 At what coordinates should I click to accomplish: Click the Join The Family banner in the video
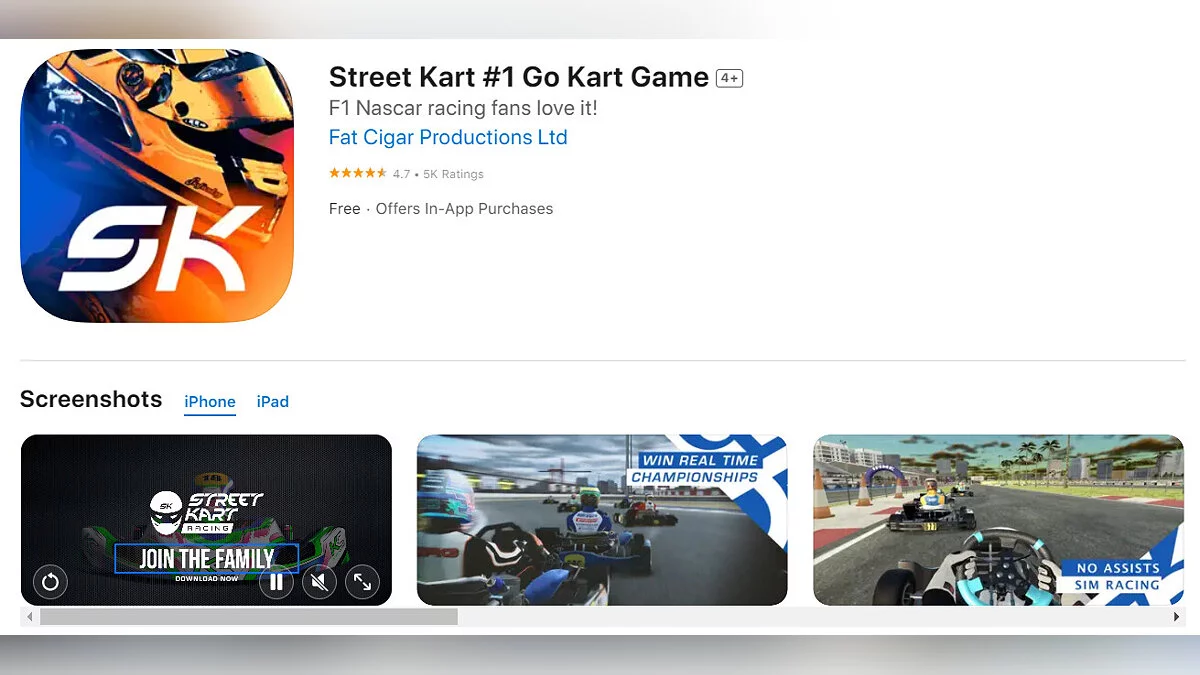point(207,559)
